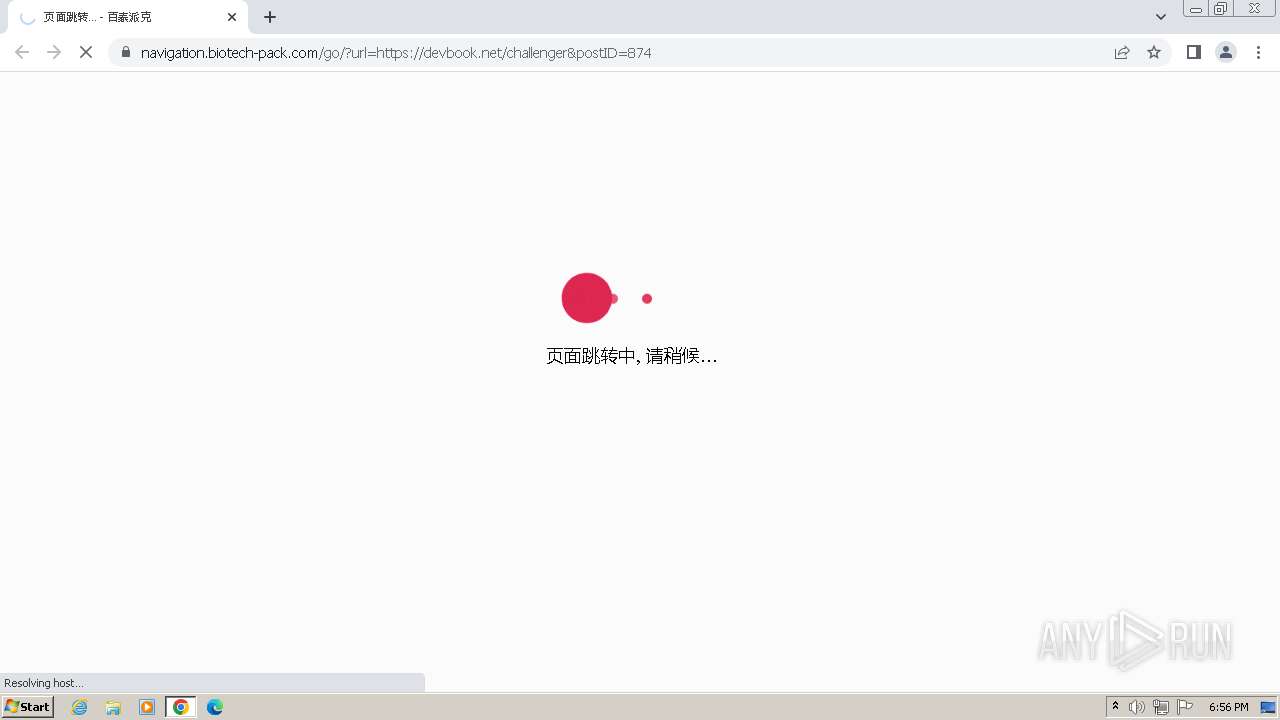Open a new browser tab
This screenshot has width=1280, height=720.
(270, 17)
